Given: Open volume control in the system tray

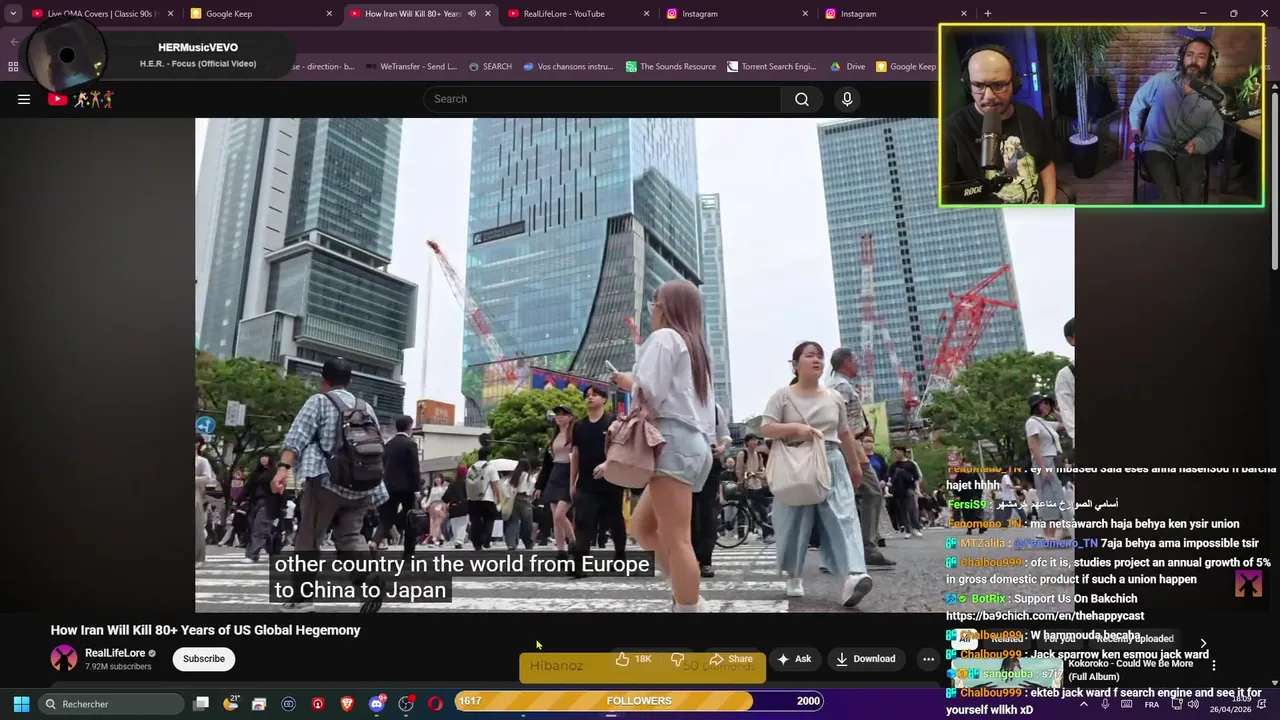Looking at the screenshot, I should [x=1192, y=704].
